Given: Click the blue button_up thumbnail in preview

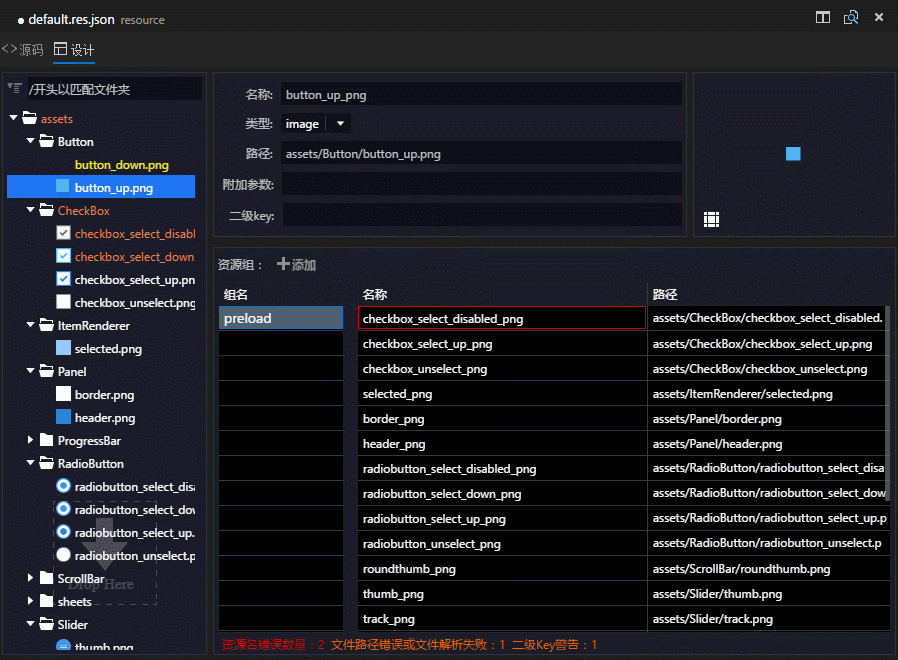Looking at the screenshot, I should tap(793, 153).
